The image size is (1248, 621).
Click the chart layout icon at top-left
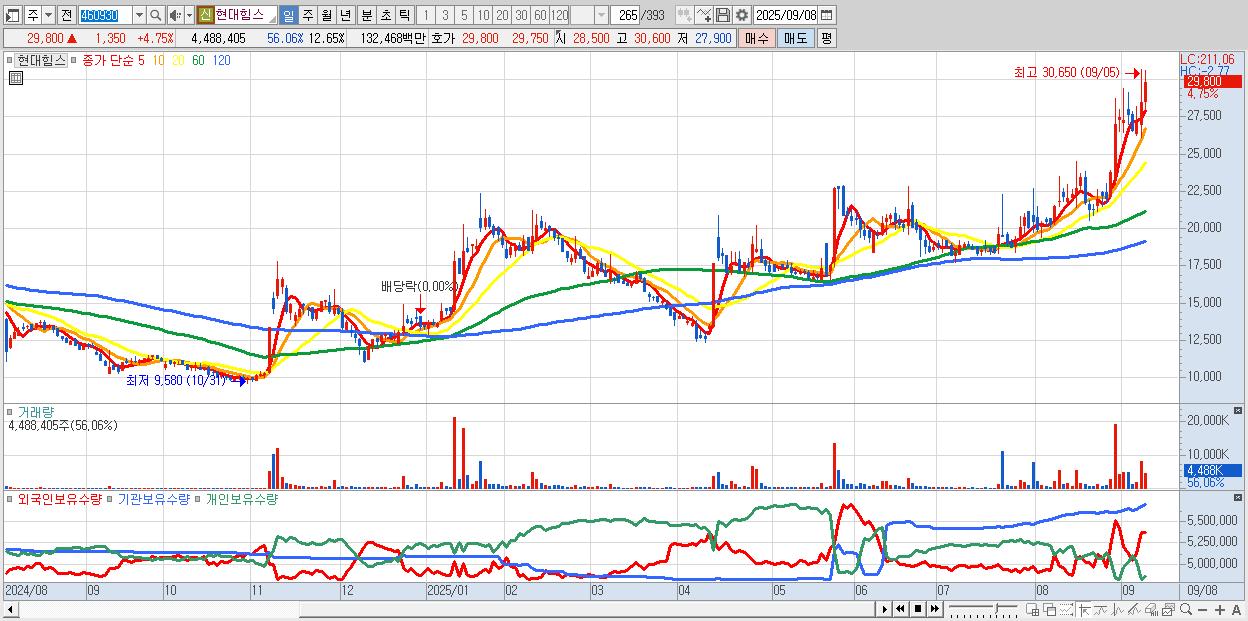(12, 15)
